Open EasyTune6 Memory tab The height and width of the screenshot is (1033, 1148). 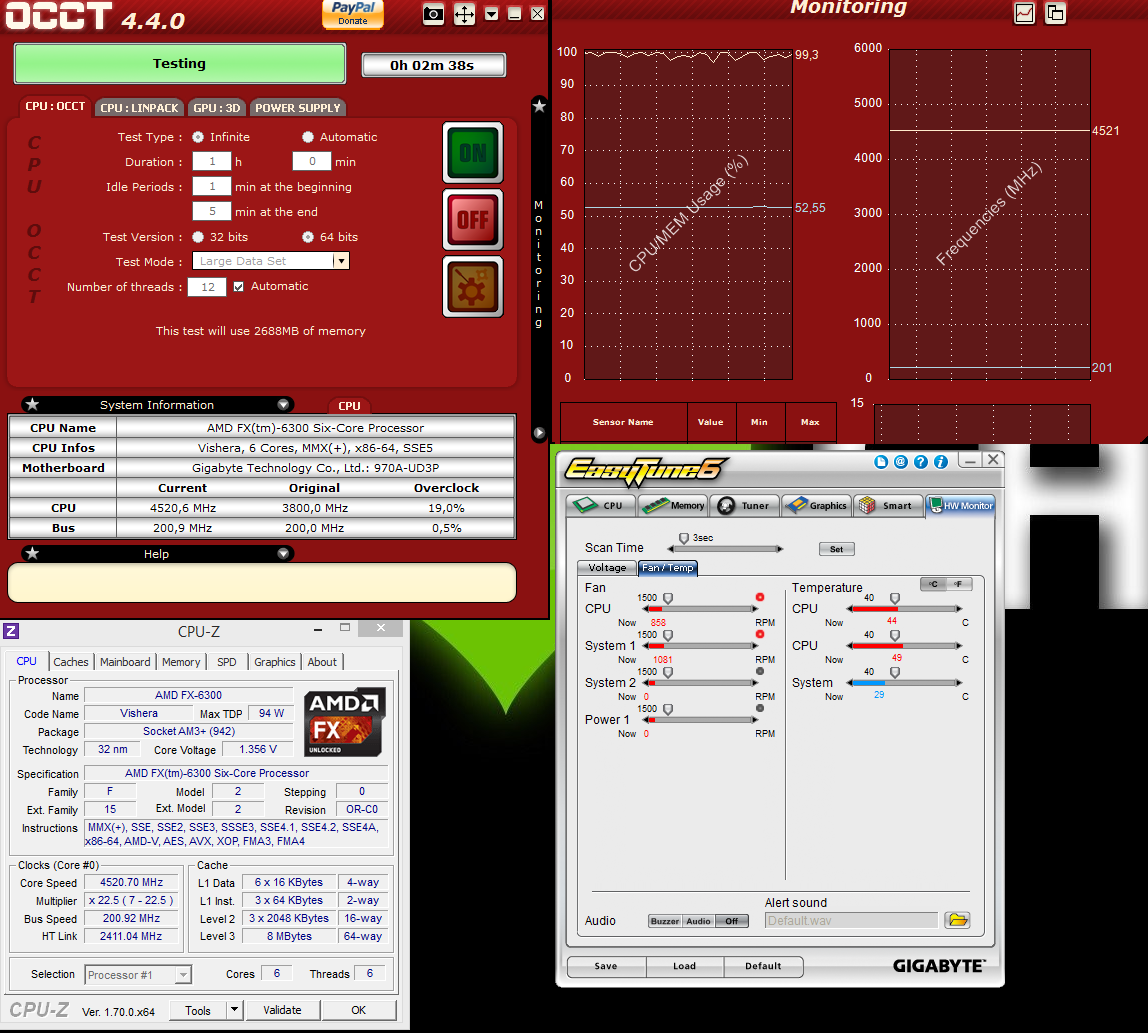pyautogui.click(x=672, y=505)
